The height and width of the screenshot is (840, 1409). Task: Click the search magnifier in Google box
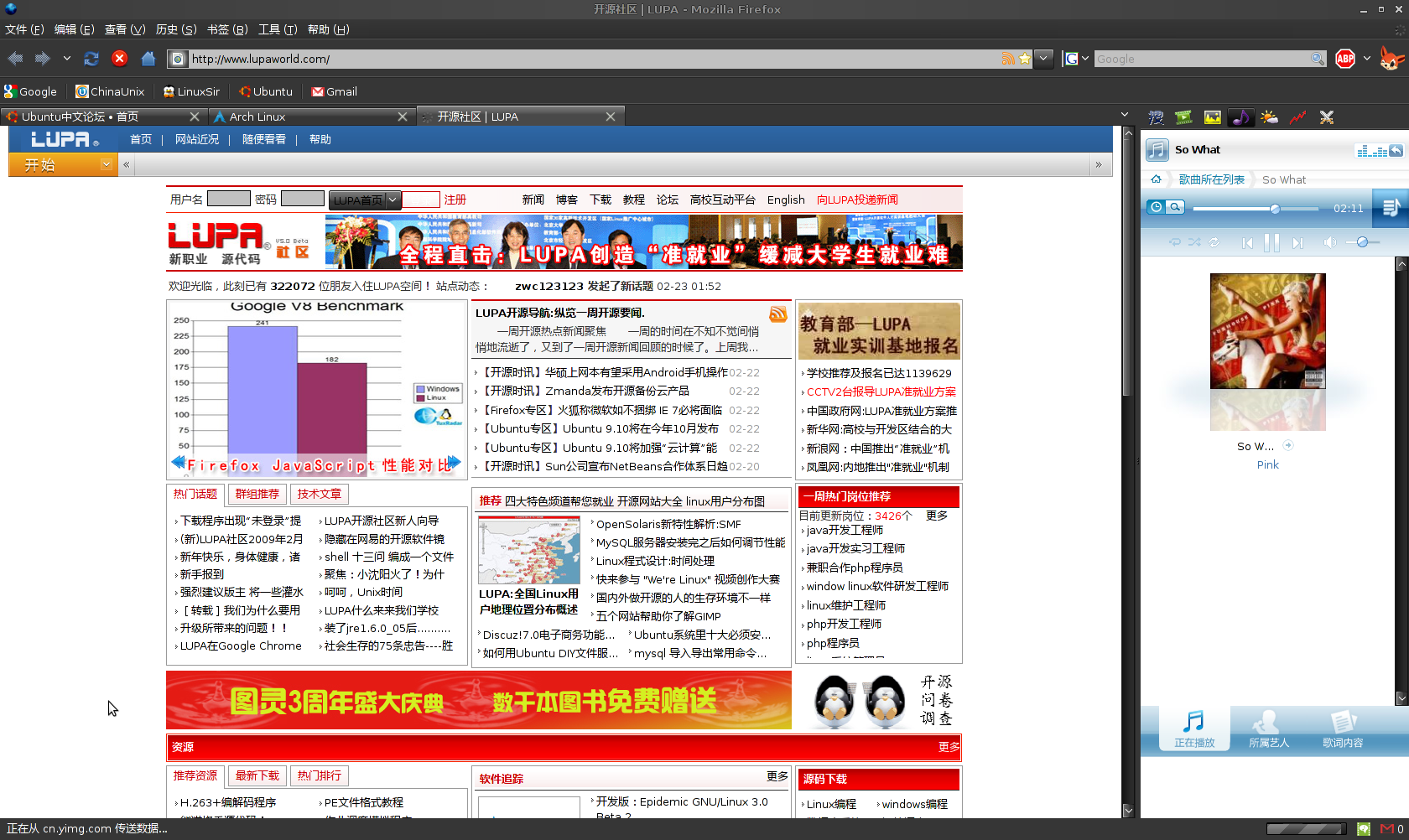(1318, 59)
